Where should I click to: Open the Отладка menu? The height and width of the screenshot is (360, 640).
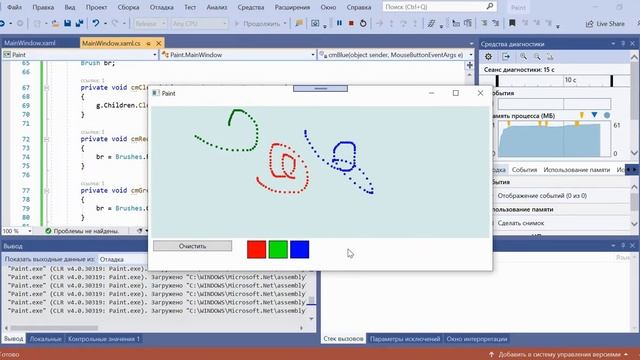(x=162, y=7)
